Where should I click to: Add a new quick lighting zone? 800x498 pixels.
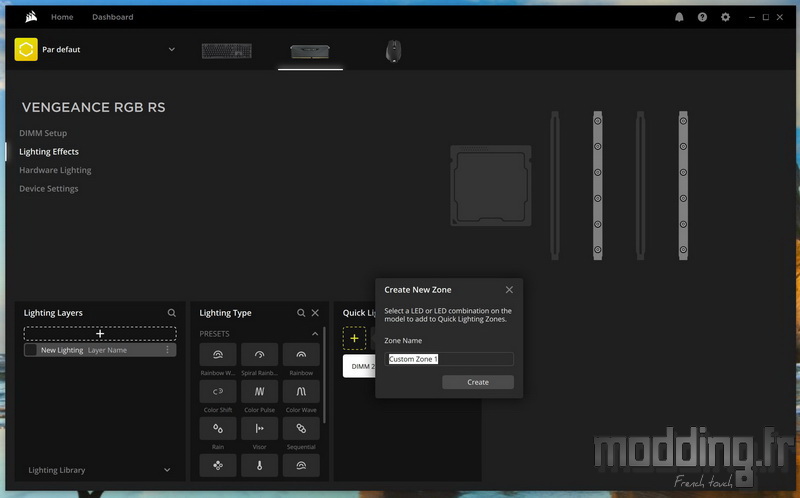pyautogui.click(x=354, y=338)
